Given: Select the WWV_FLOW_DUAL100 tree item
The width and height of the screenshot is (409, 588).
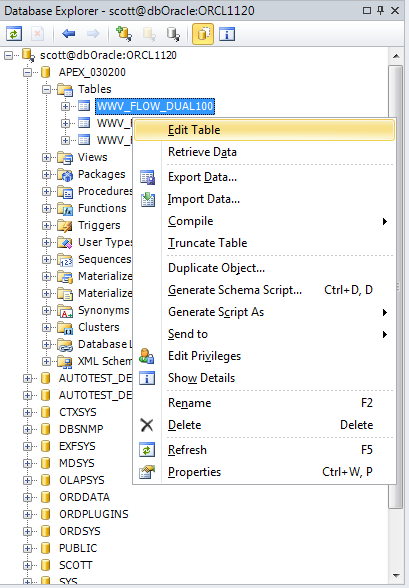Looking at the screenshot, I should (155, 106).
